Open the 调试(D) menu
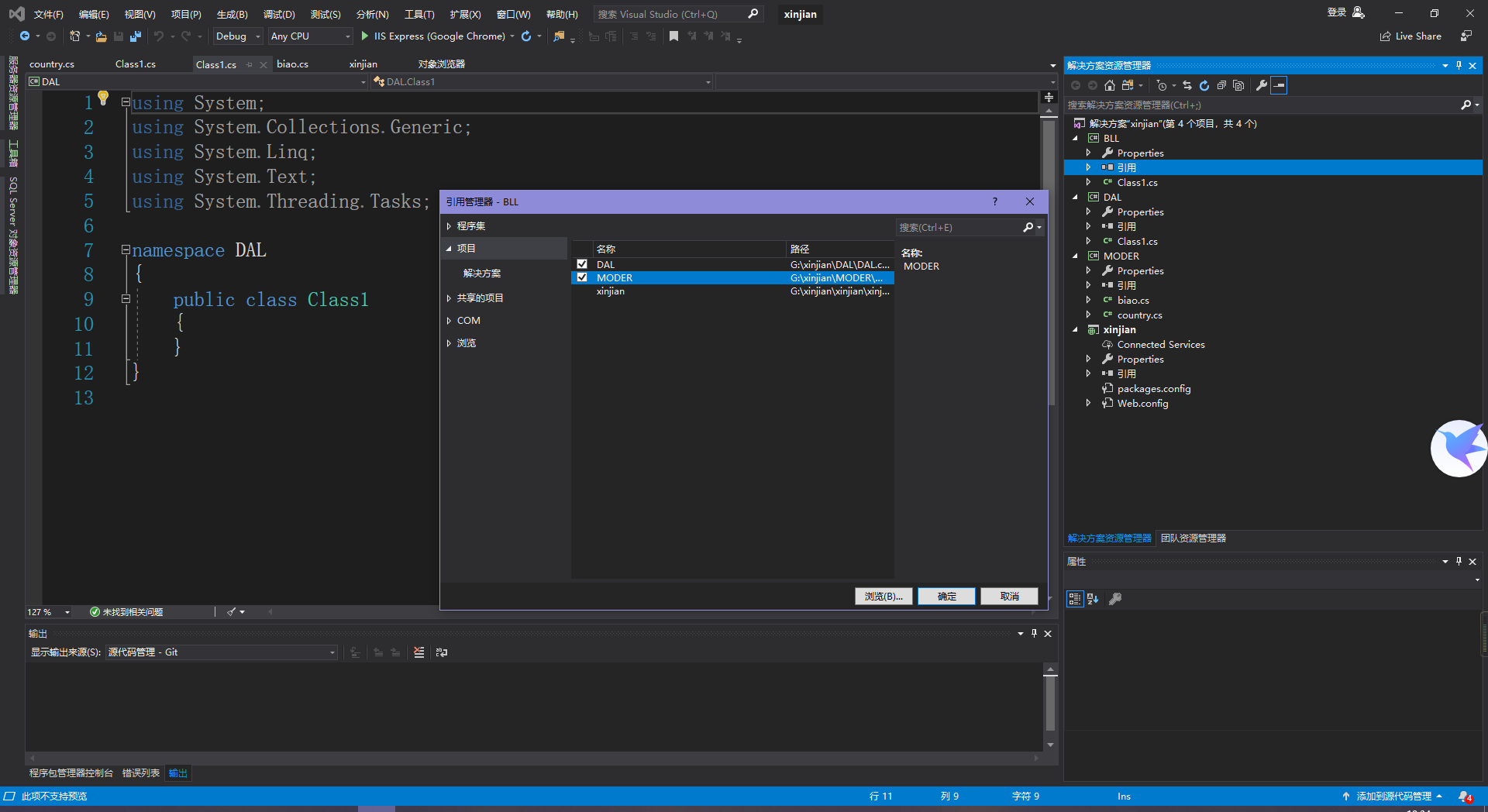Screen dimensions: 1488x812 tap(279, 15)
